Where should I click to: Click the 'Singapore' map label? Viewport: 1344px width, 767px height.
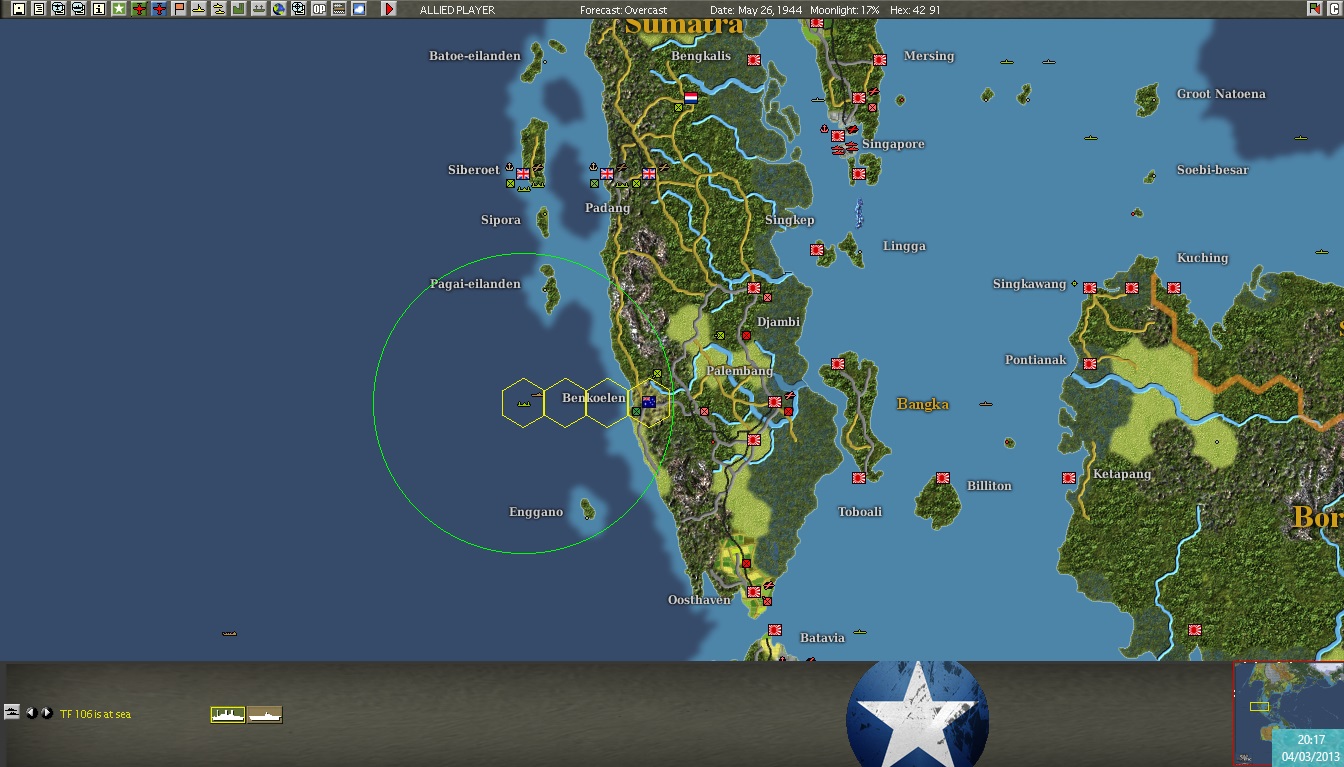(x=893, y=144)
